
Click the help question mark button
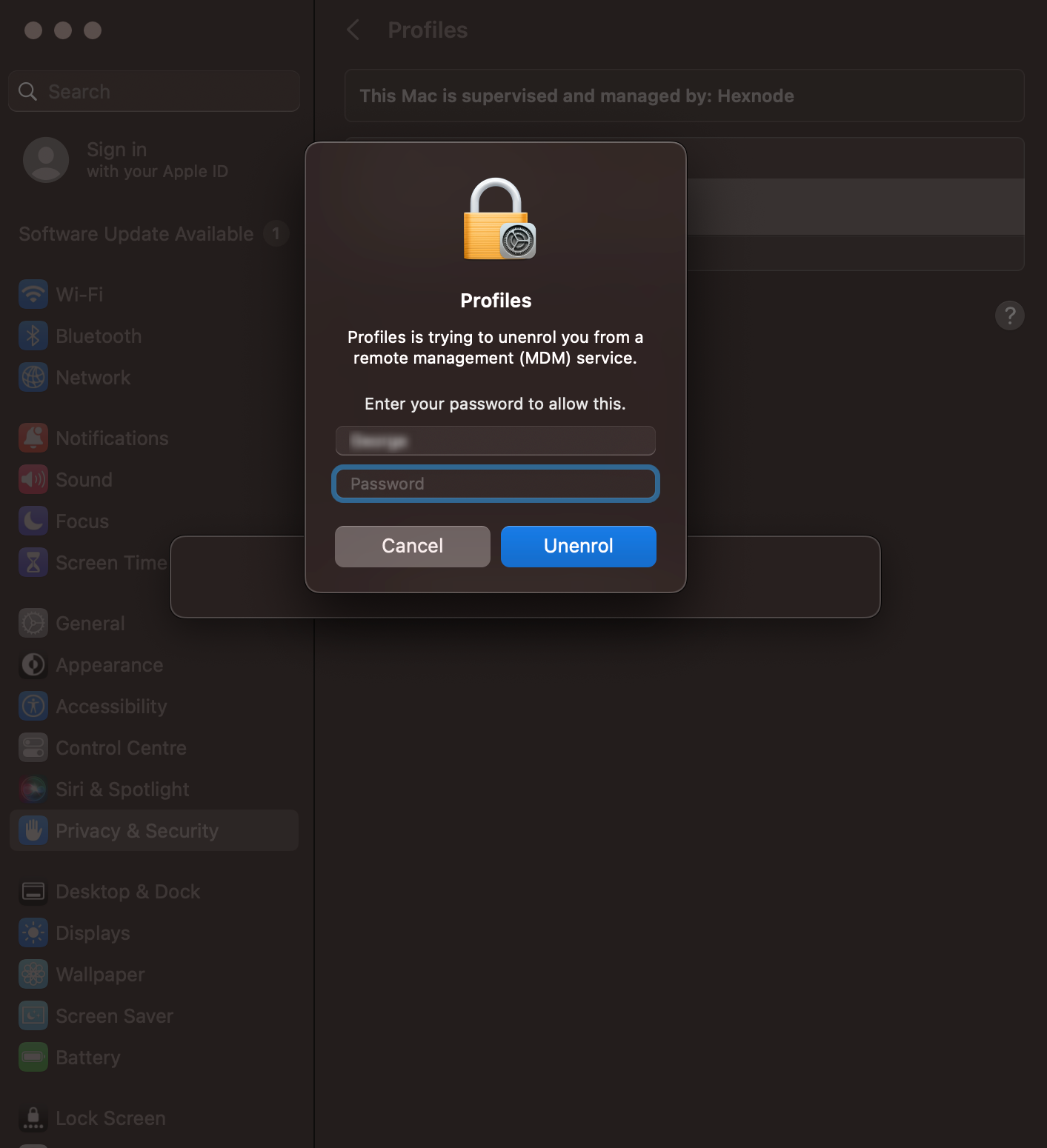click(x=1010, y=316)
